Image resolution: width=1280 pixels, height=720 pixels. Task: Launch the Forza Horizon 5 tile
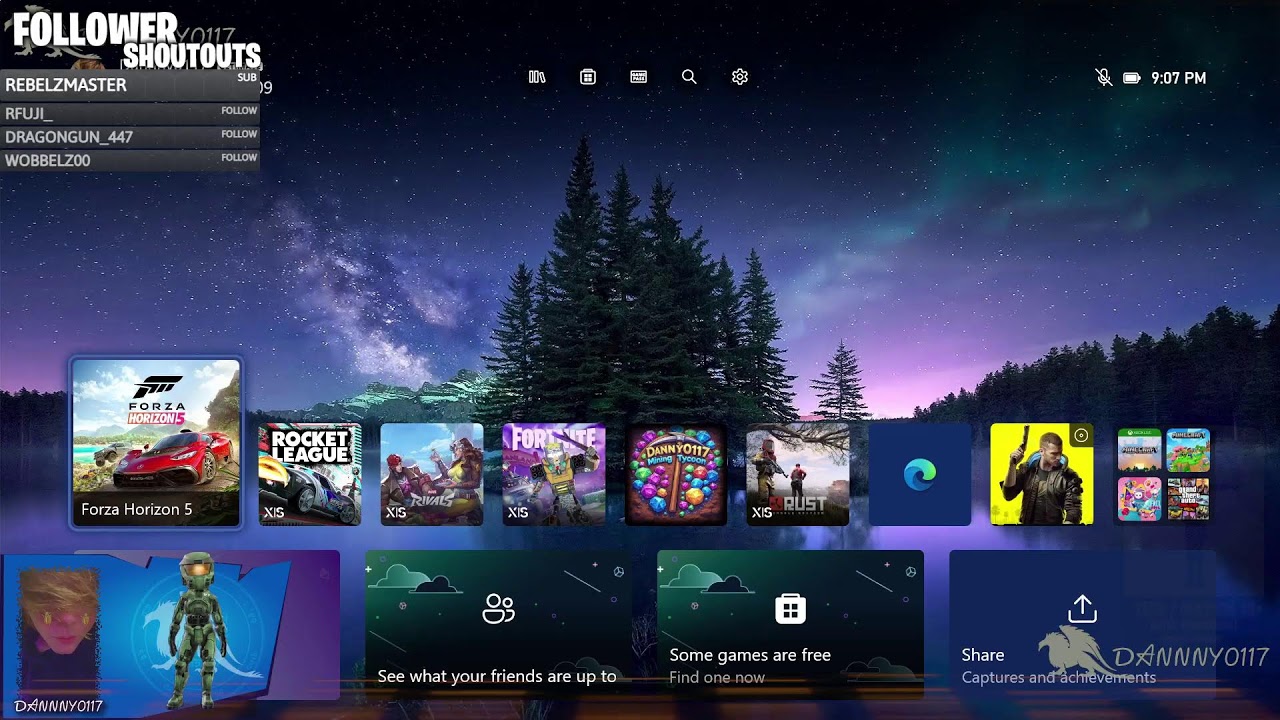click(x=156, y=443)
